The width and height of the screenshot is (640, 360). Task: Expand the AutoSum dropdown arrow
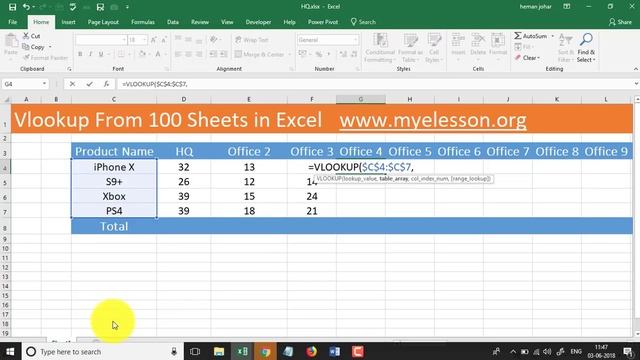pyautogui.click(x=553, y=36)
